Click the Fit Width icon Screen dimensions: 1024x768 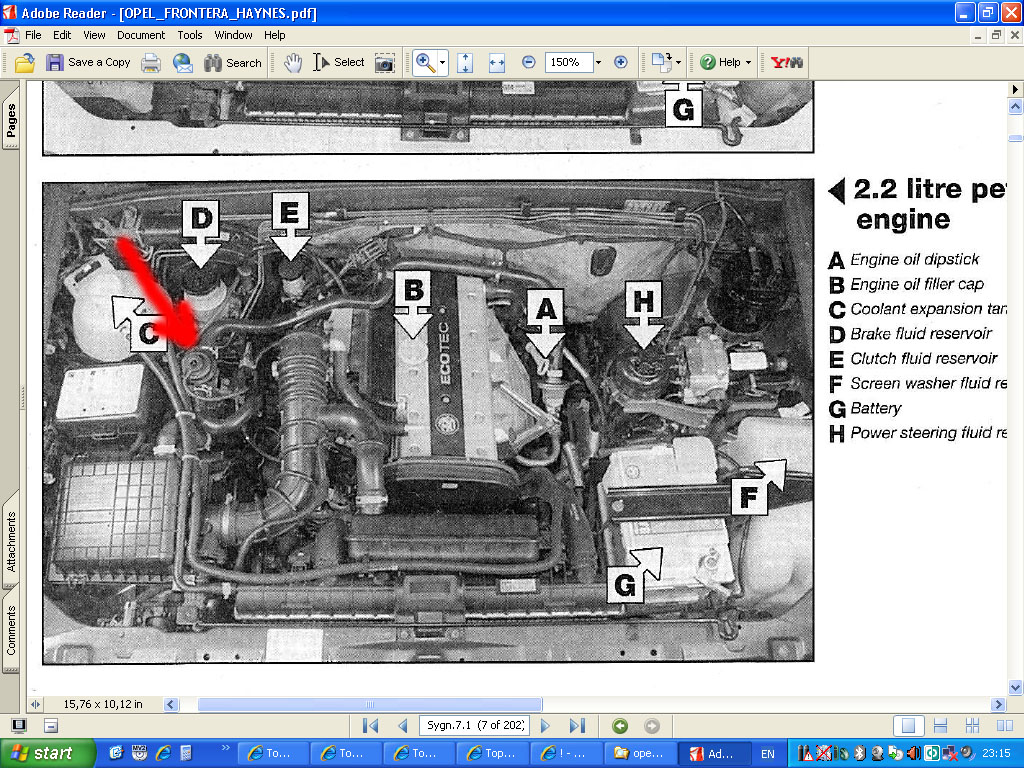tap(497, 63)
